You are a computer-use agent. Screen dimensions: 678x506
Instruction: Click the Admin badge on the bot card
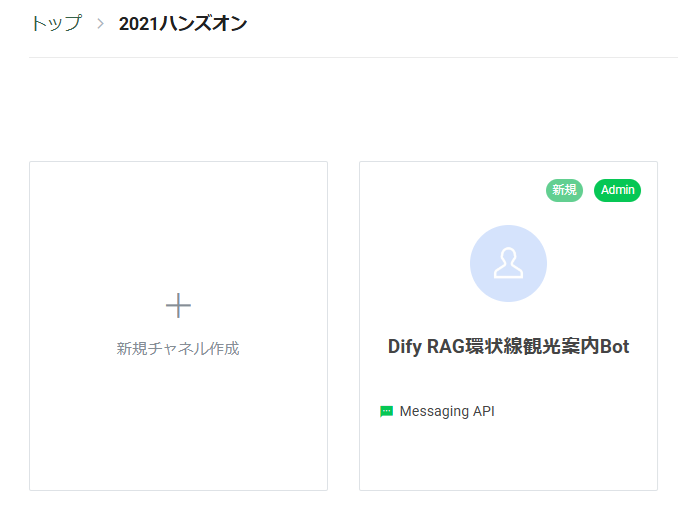617,190
